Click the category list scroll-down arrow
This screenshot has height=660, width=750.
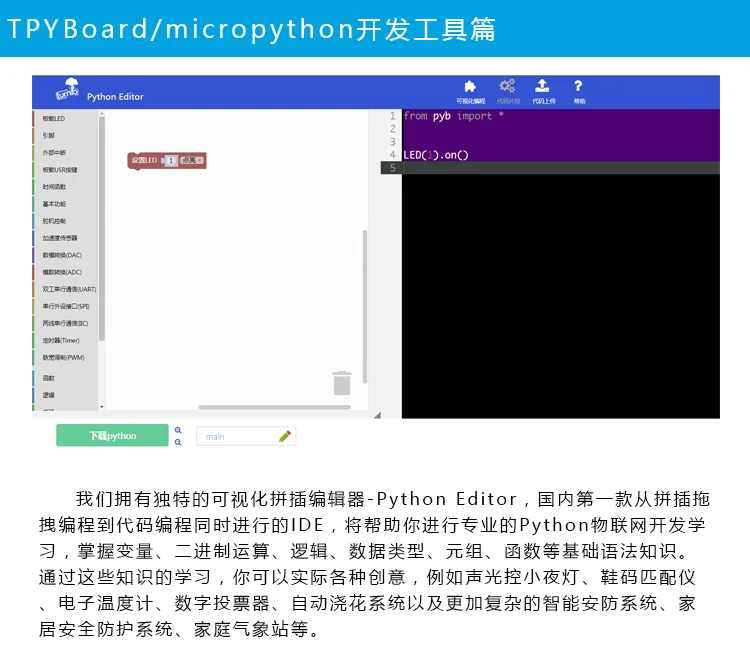pos(101,407)
